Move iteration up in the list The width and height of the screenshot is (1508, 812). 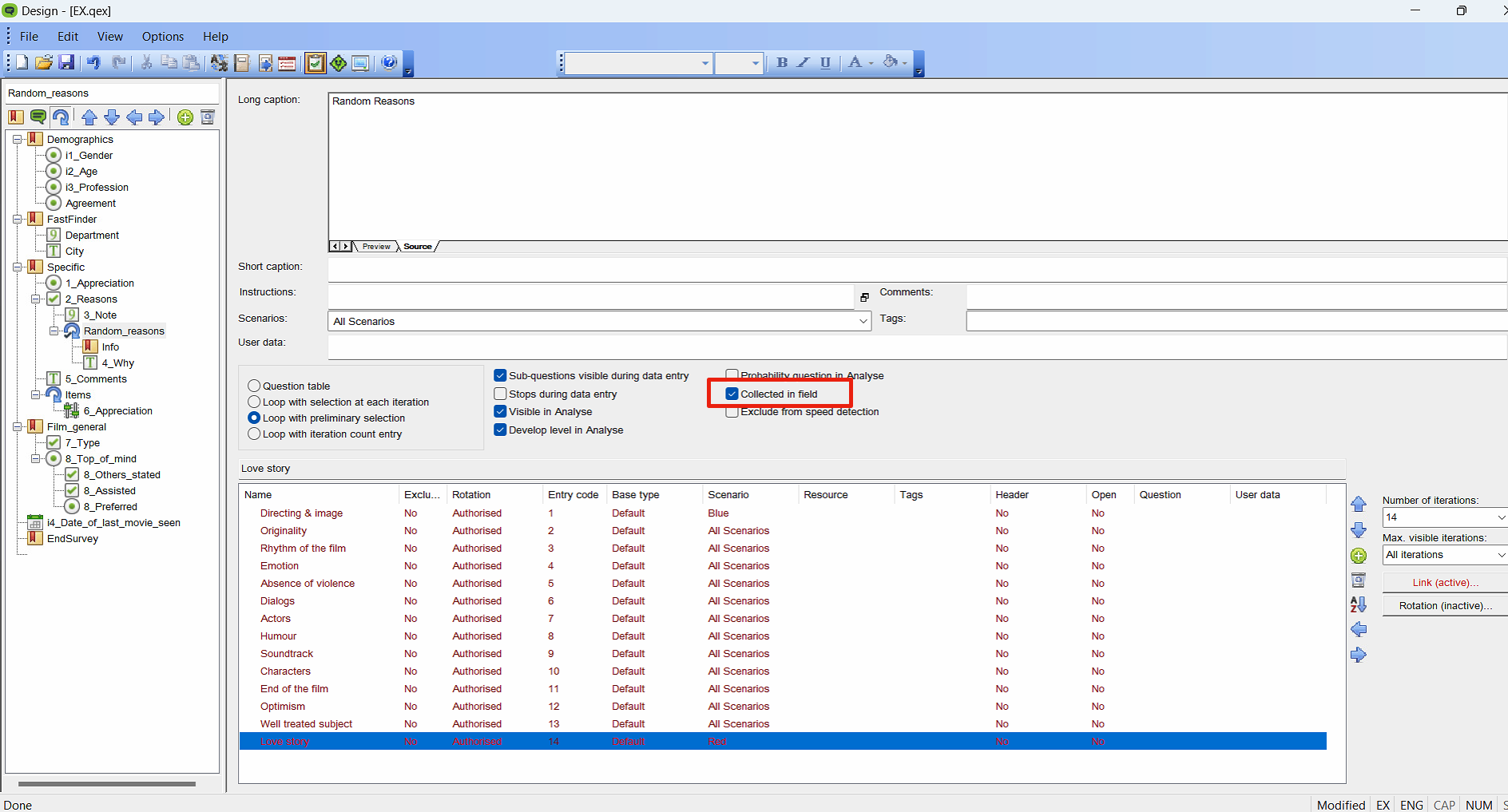click(x=1359, y=504)
